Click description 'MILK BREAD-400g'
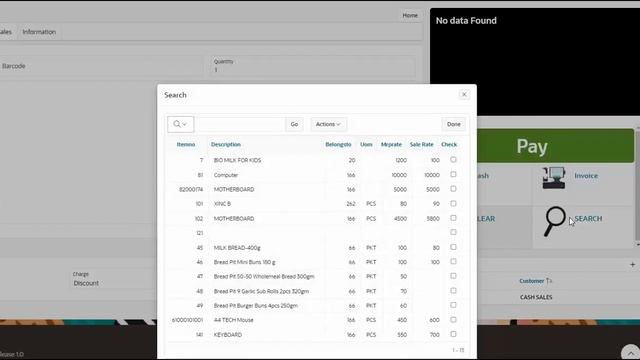The width and height of the screenshot is (640, 360). click(x=237, y=248)
